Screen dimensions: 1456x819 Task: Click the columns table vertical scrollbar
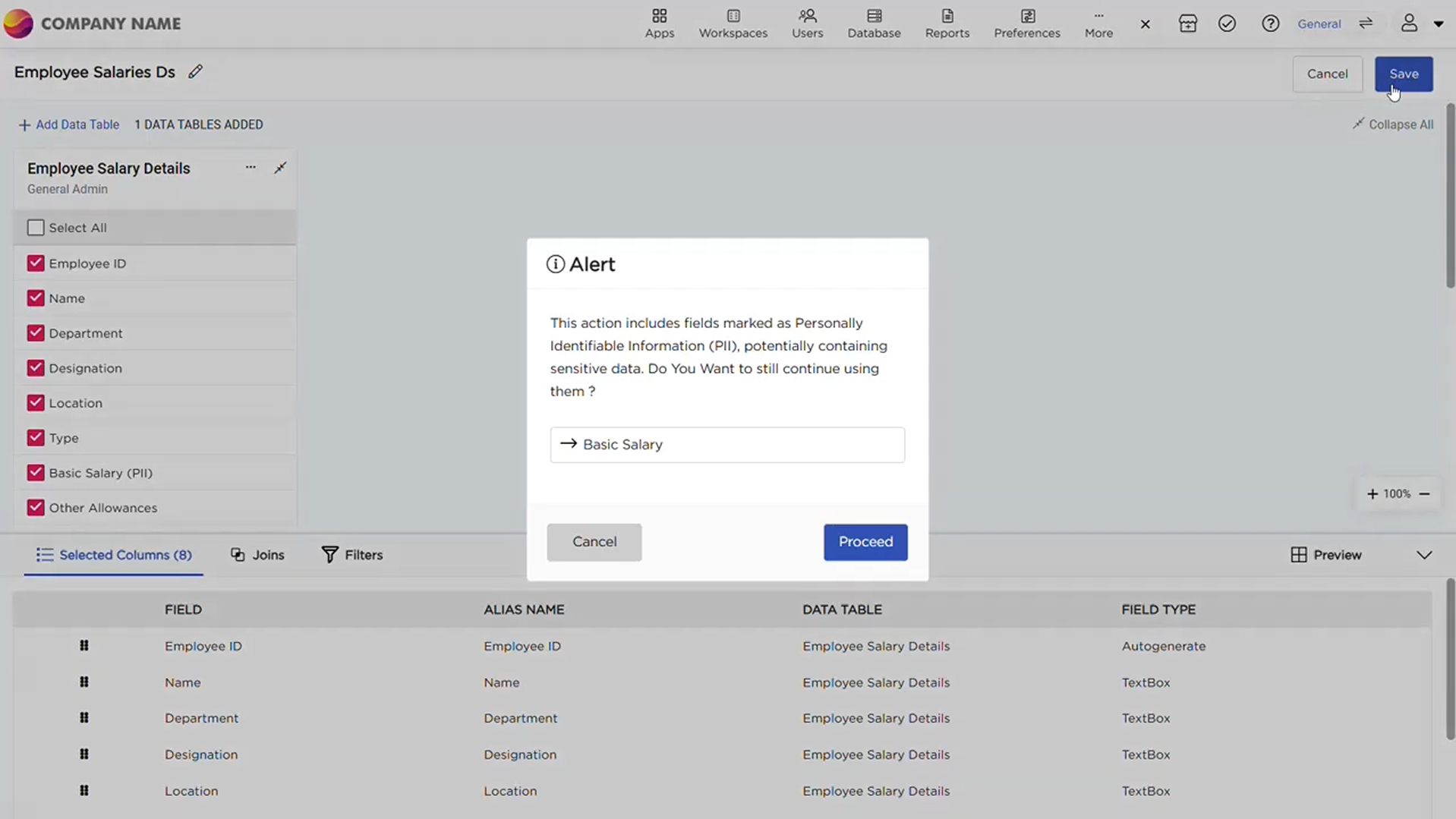[1450, 659]
